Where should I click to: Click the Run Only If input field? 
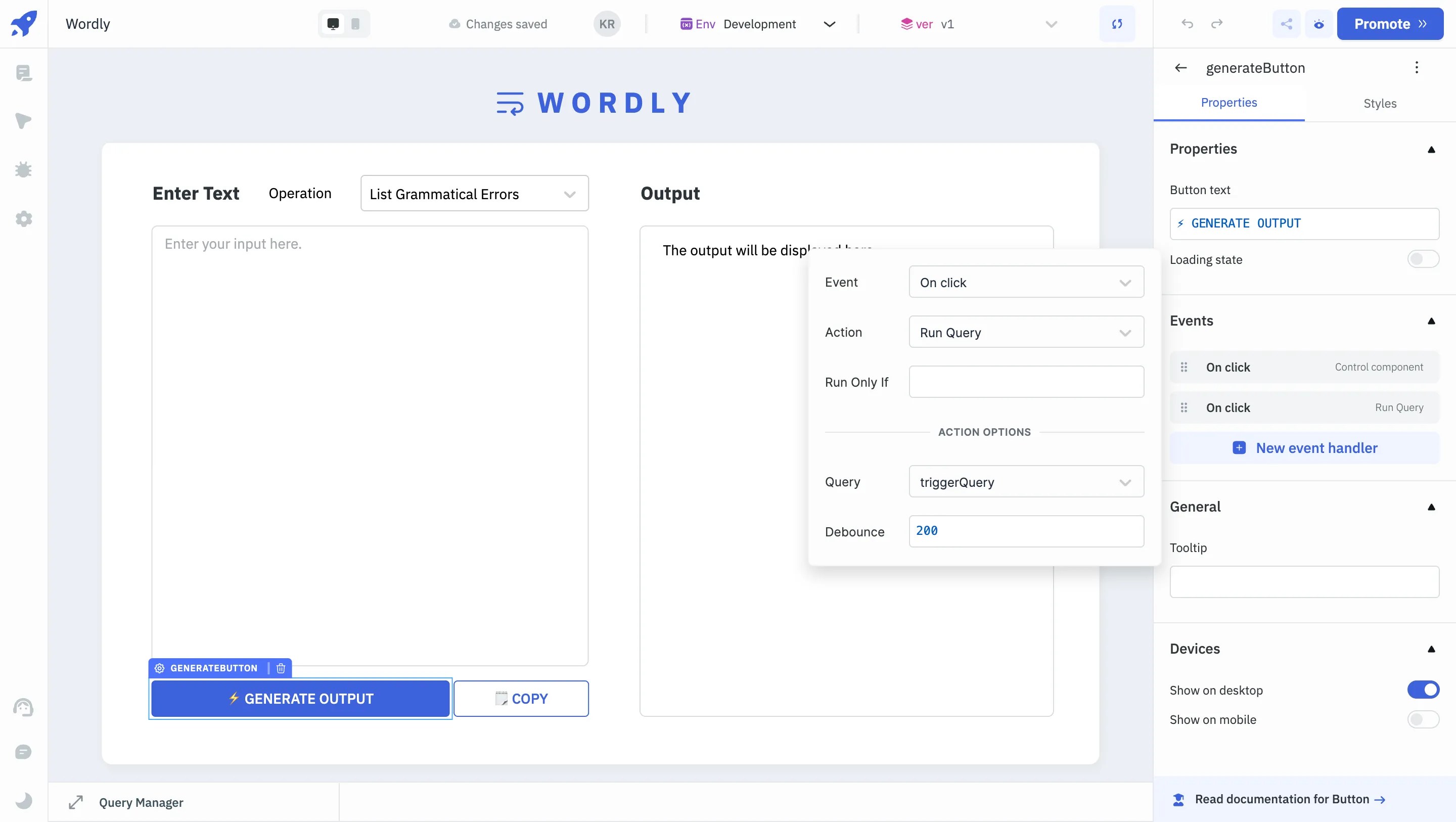point(1026,382)
